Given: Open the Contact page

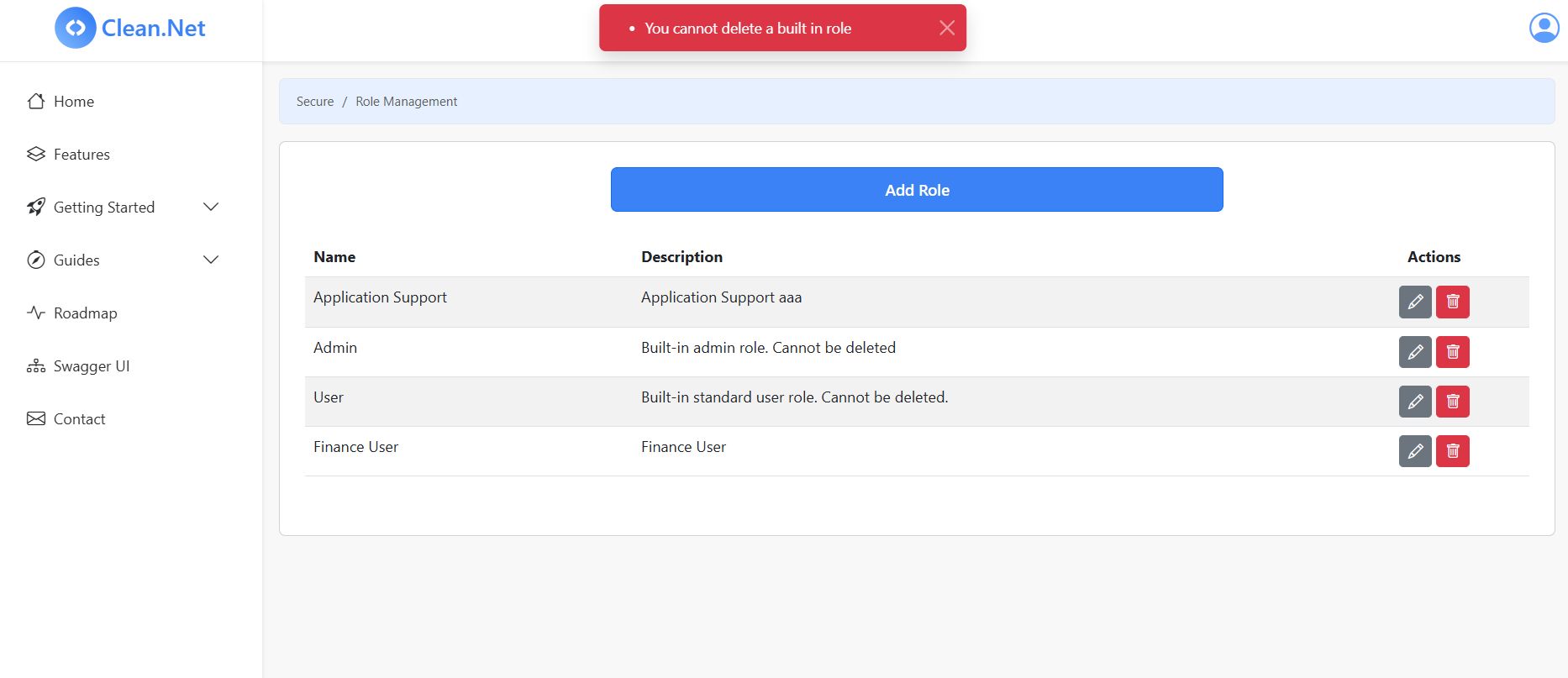Looking at the screenshot, I should tap(79, 419).
